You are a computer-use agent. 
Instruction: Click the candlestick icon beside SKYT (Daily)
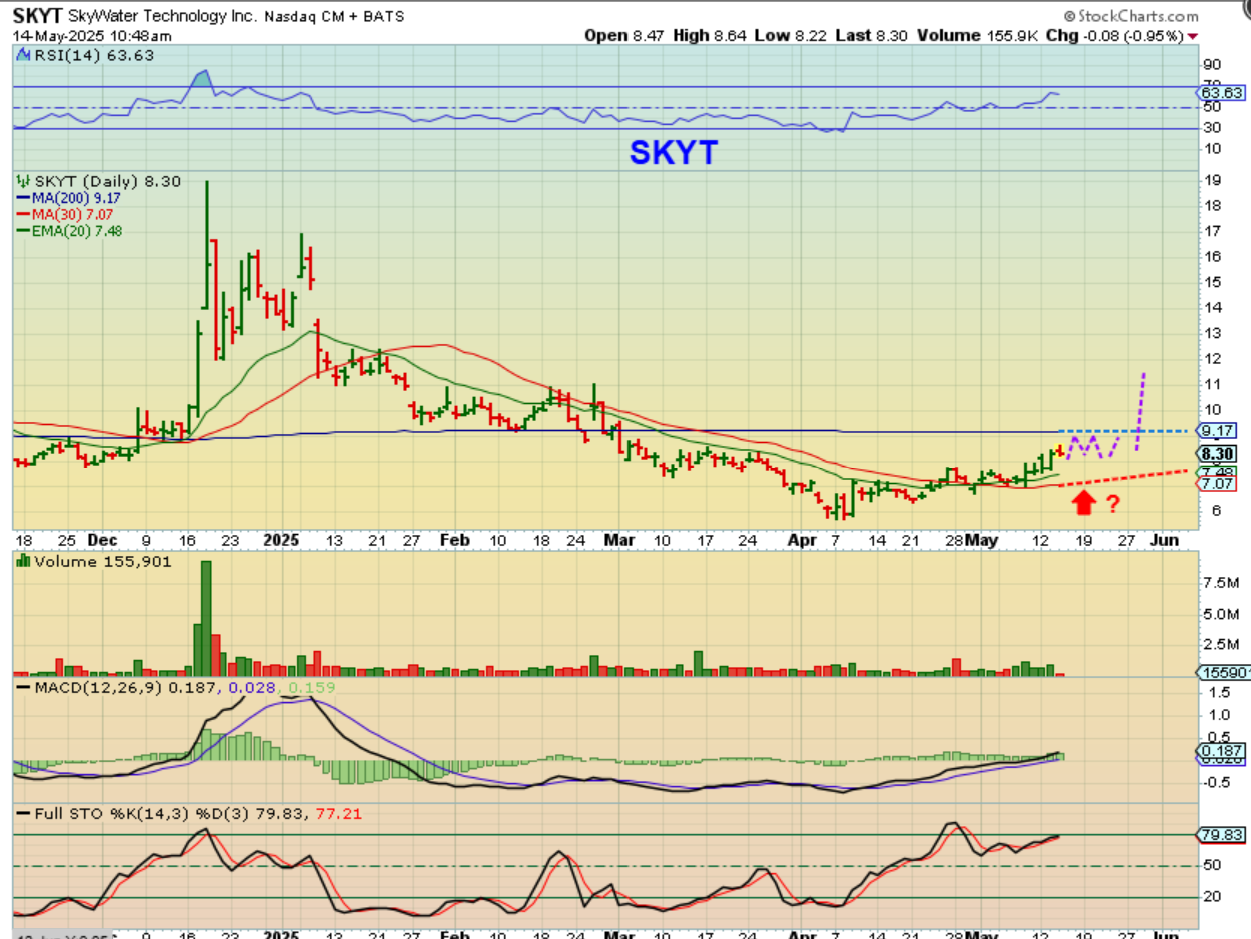pyautogui.click(x=24, y=181)
